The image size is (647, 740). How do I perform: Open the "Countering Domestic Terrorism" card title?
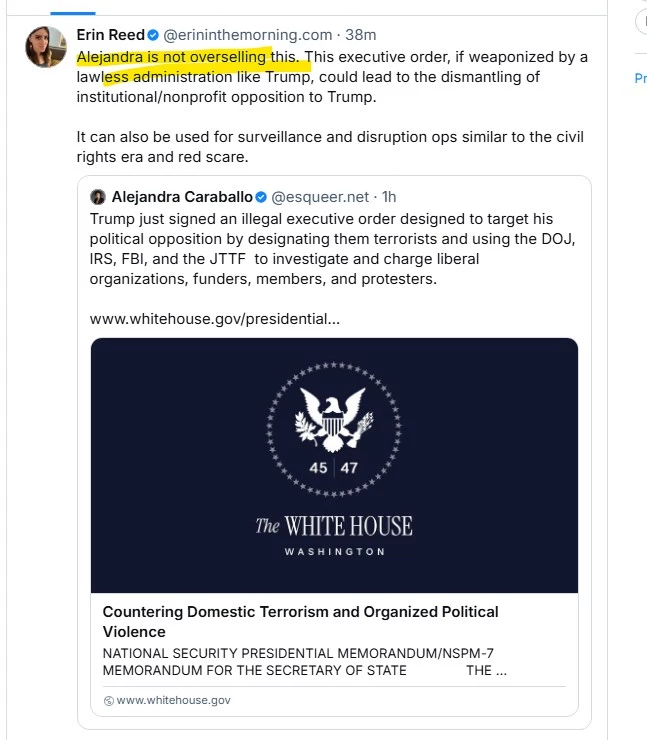coord(300,621)
